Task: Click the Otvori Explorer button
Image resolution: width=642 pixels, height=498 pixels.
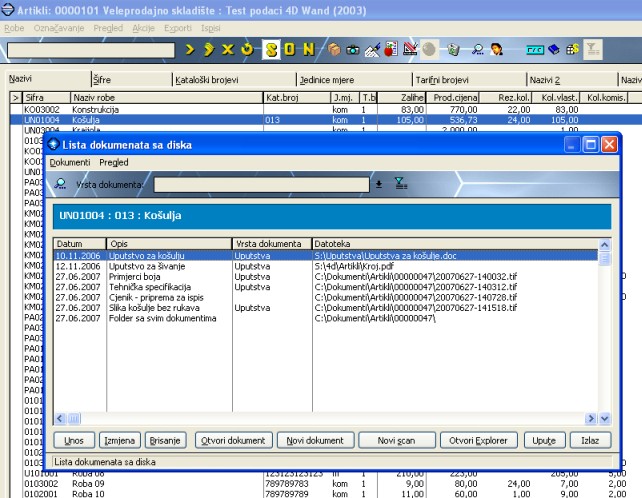Action: click(479, 440)
